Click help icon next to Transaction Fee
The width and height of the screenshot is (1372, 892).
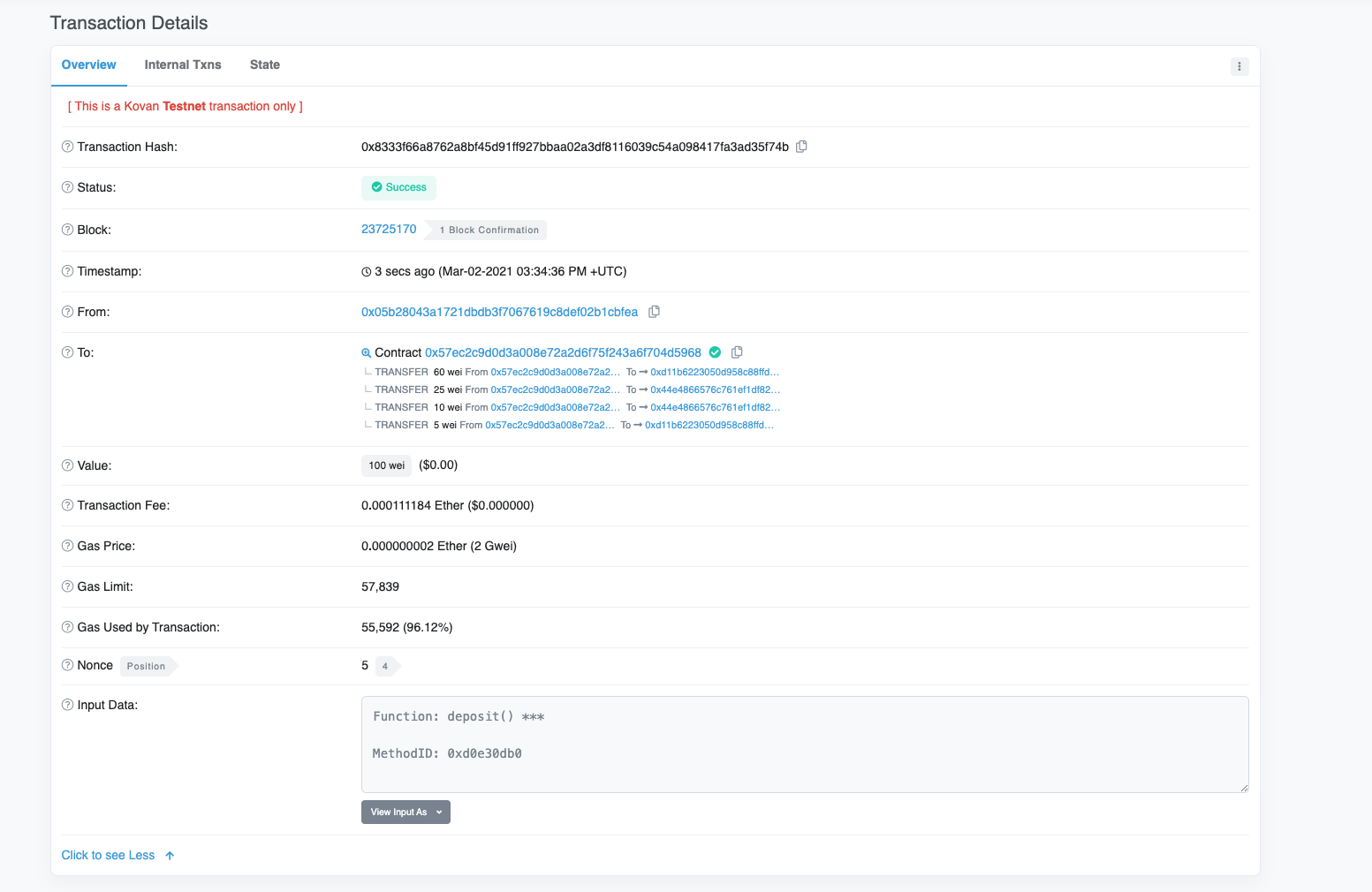[67, 505]
